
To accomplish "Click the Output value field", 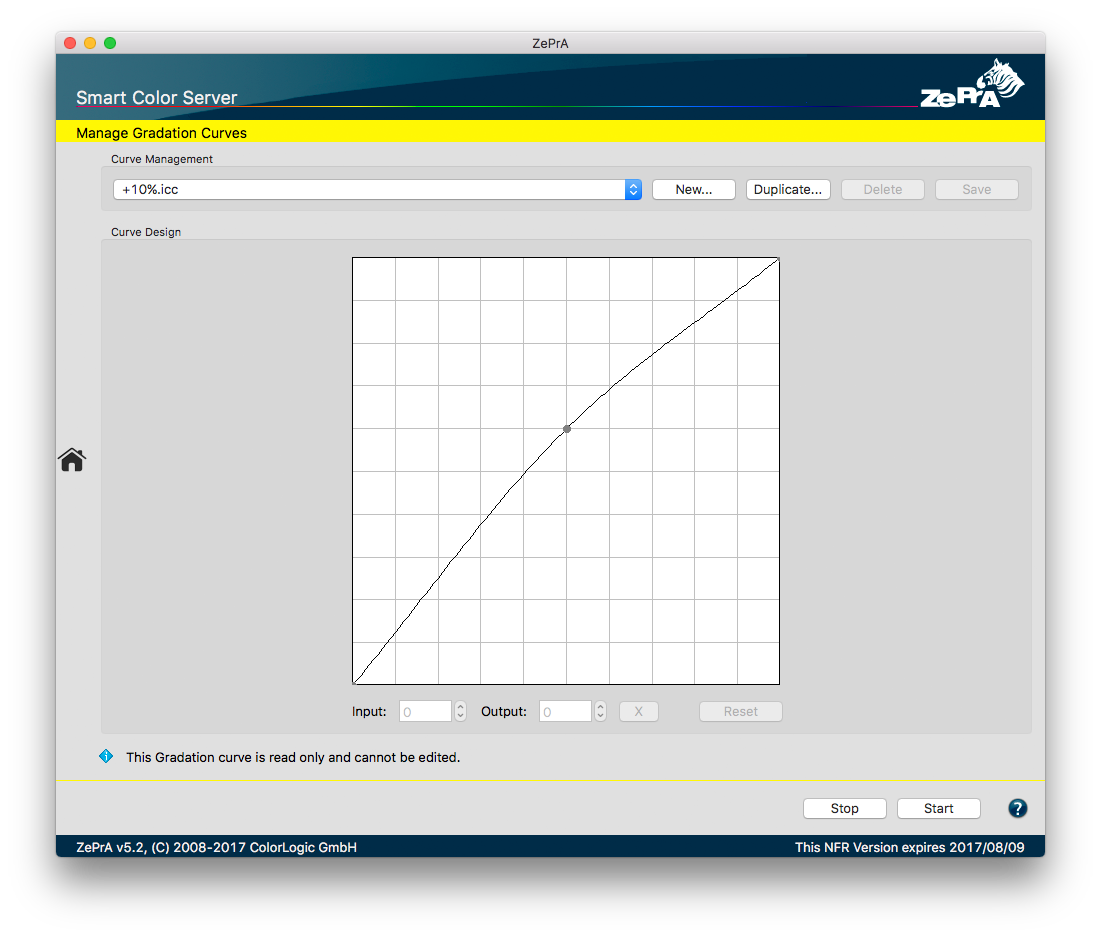I will [565, 712].
